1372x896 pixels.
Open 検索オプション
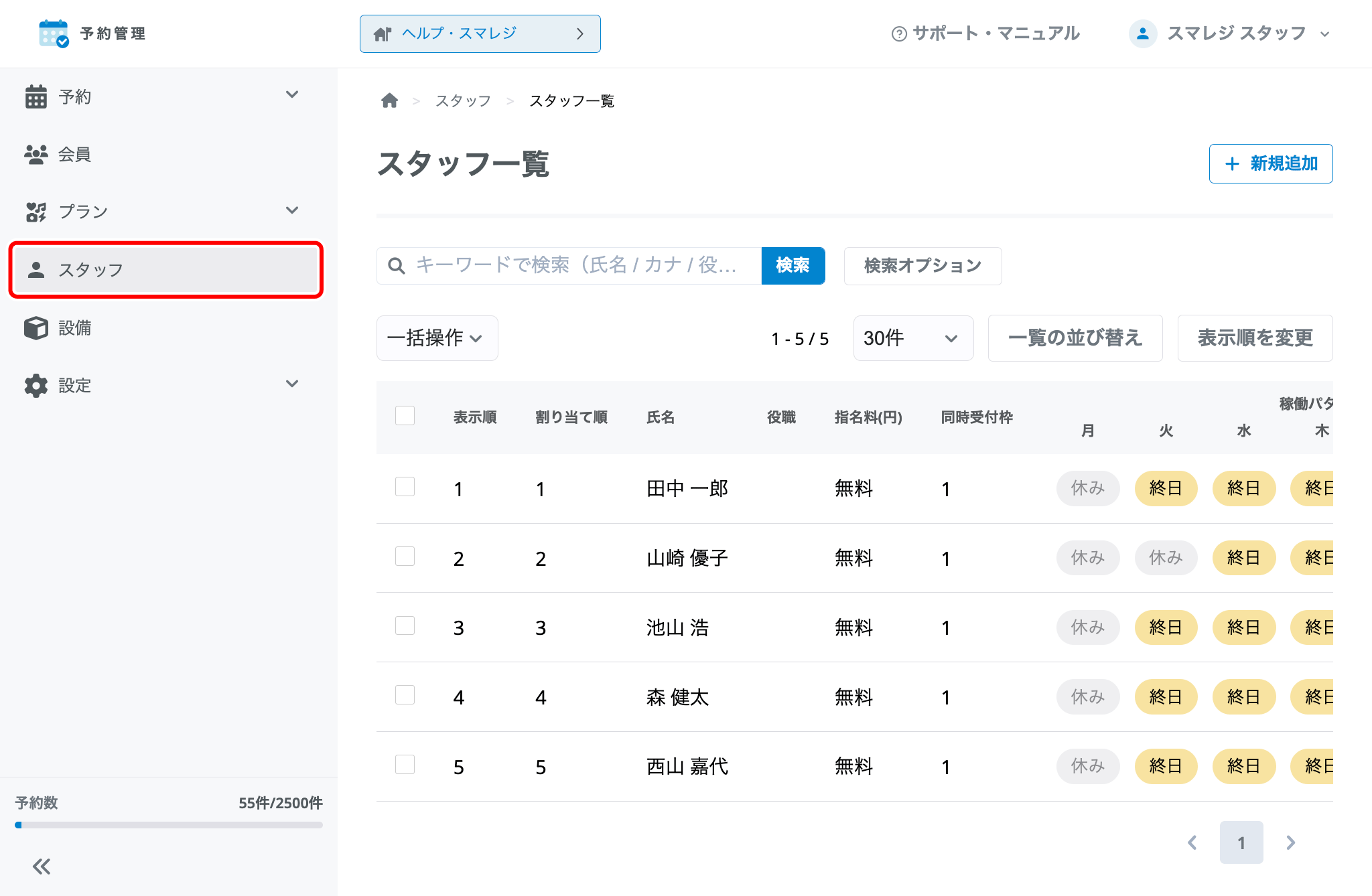click(922, 266)
